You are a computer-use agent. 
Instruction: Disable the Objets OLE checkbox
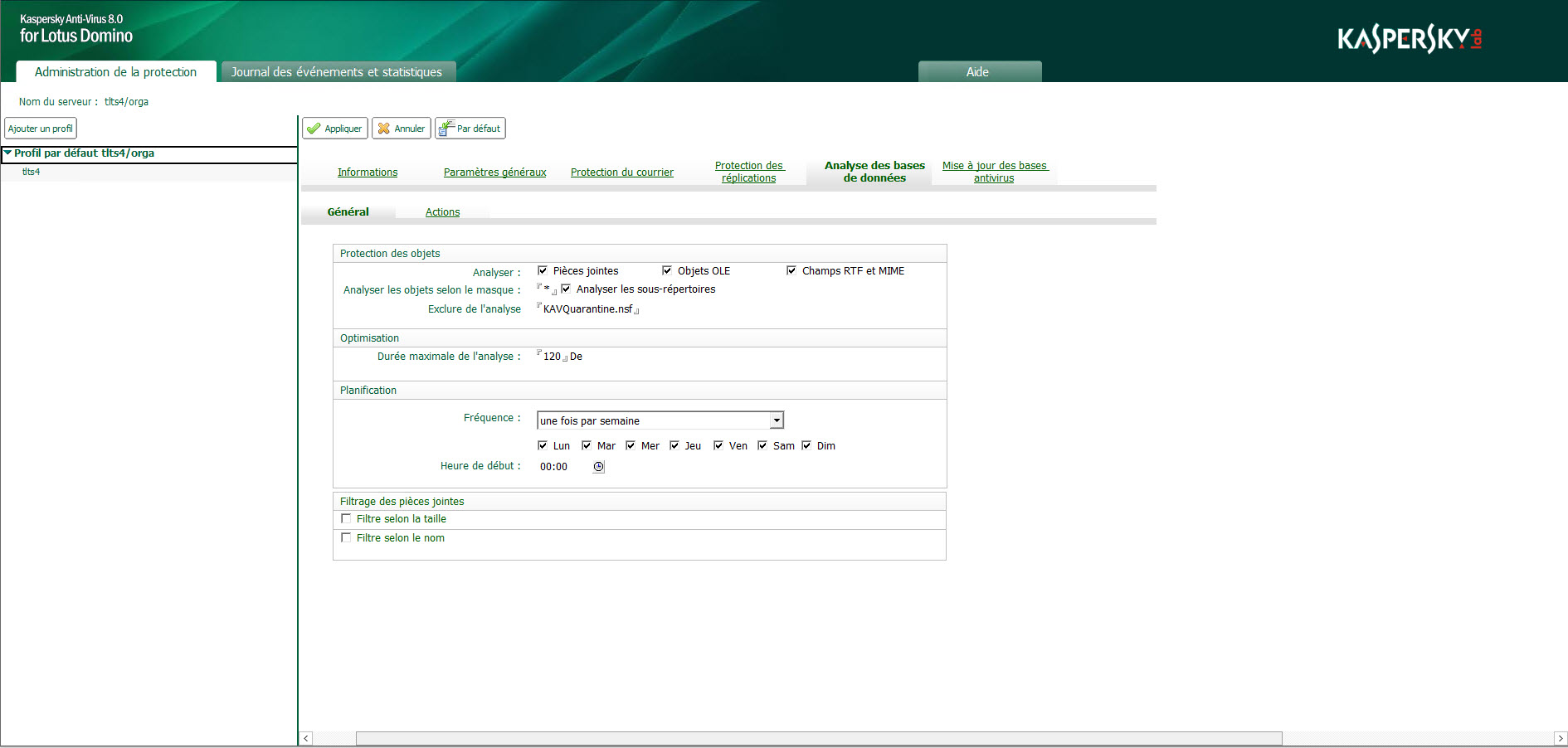(668, 270)
